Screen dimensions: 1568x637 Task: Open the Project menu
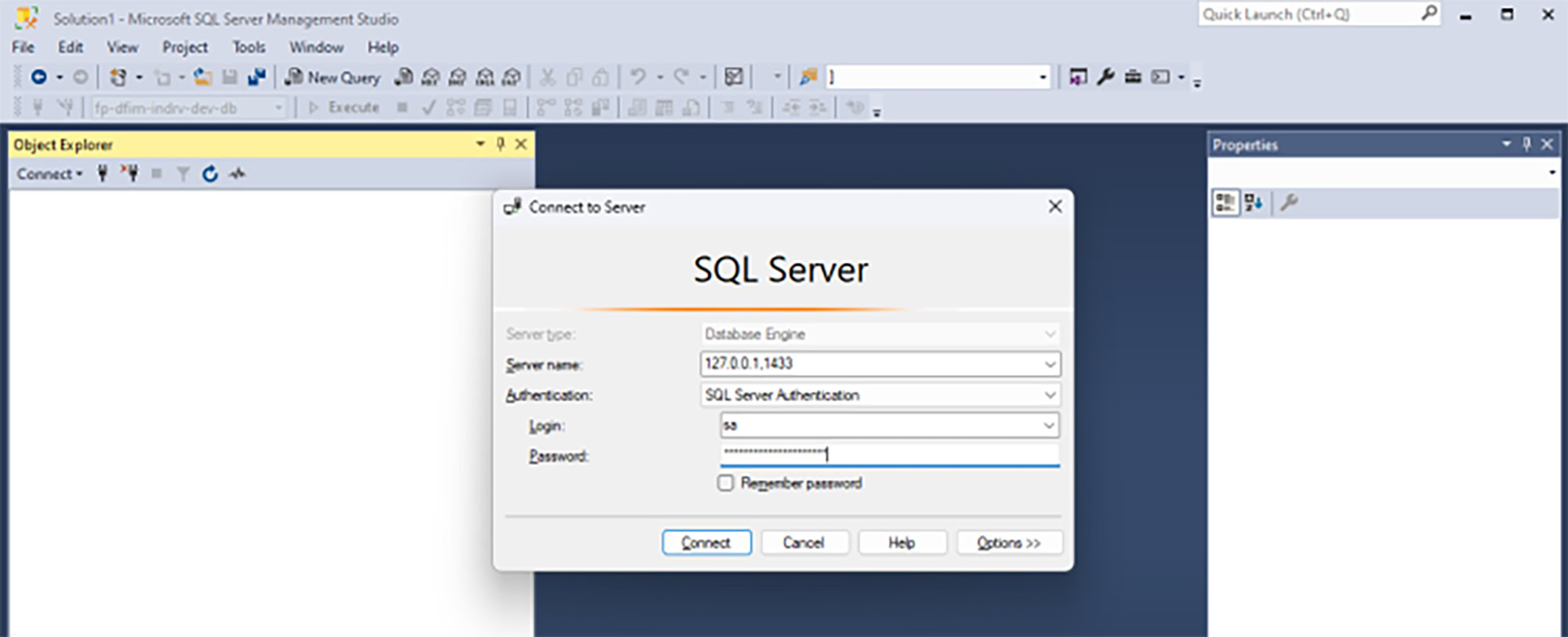pyautogui.click(x=185, y=47)
